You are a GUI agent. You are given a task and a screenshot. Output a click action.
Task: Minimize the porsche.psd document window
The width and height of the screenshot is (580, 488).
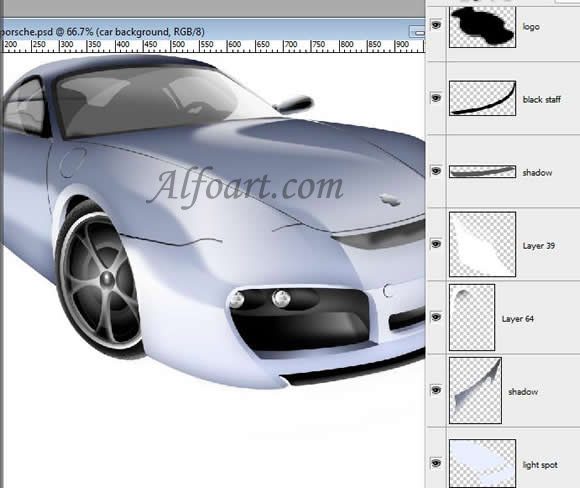coord(417,32)
